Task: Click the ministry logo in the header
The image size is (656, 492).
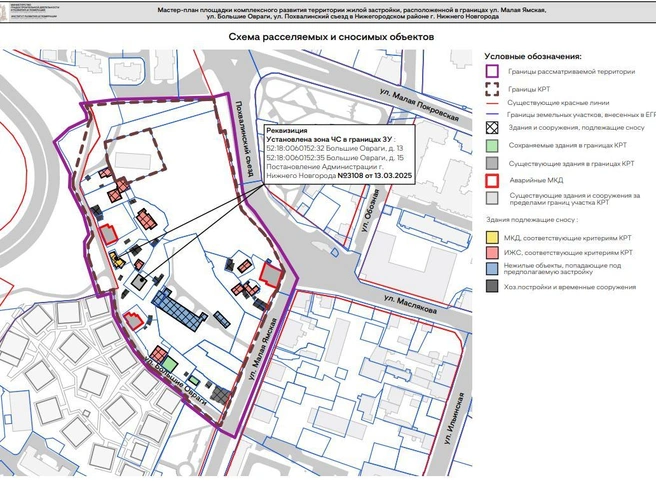Action: pyautogui.click(x=5, y=11)
